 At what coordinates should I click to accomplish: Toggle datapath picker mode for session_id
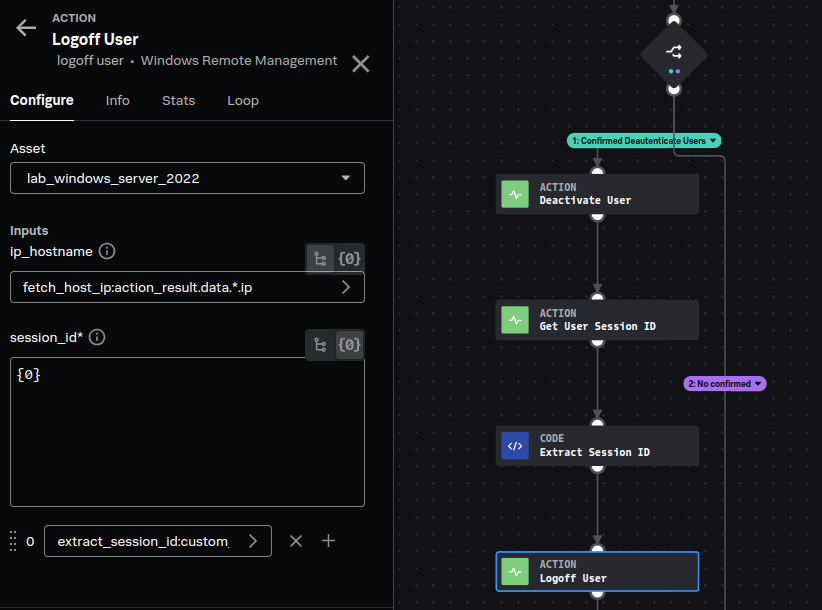320,345
